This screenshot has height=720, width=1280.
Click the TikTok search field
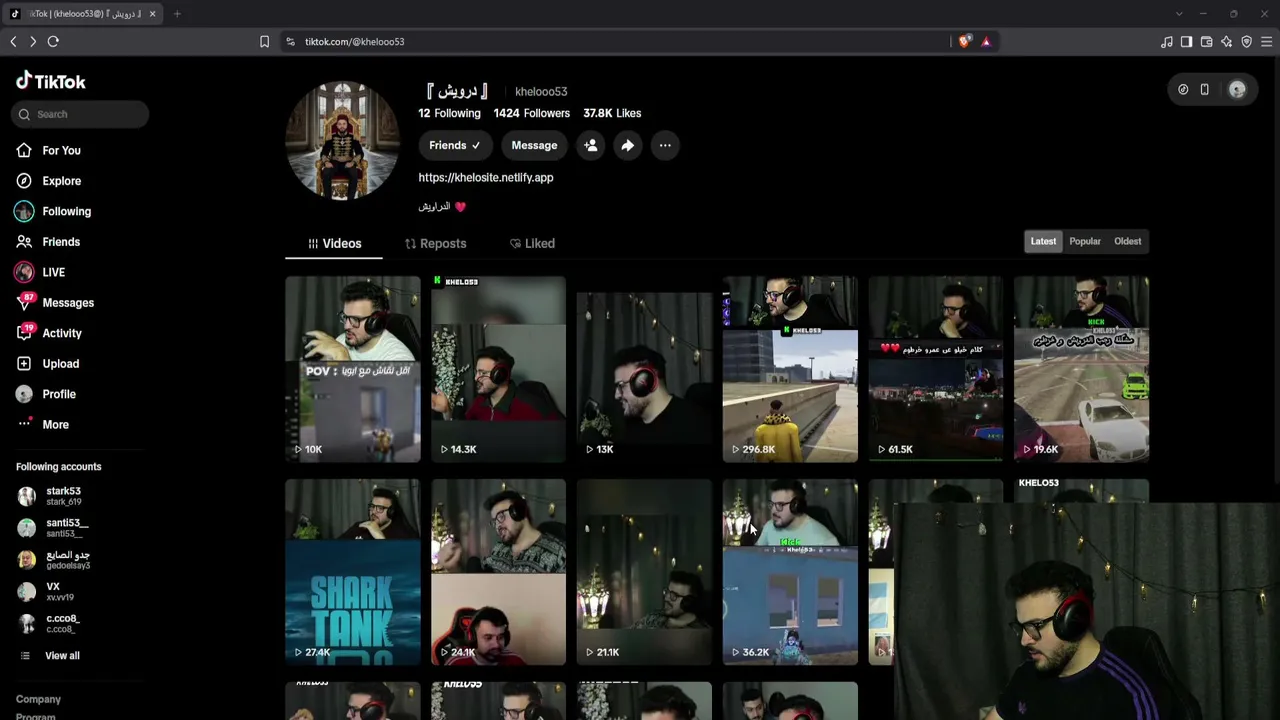pyautogui.click(x=80, y=114)
